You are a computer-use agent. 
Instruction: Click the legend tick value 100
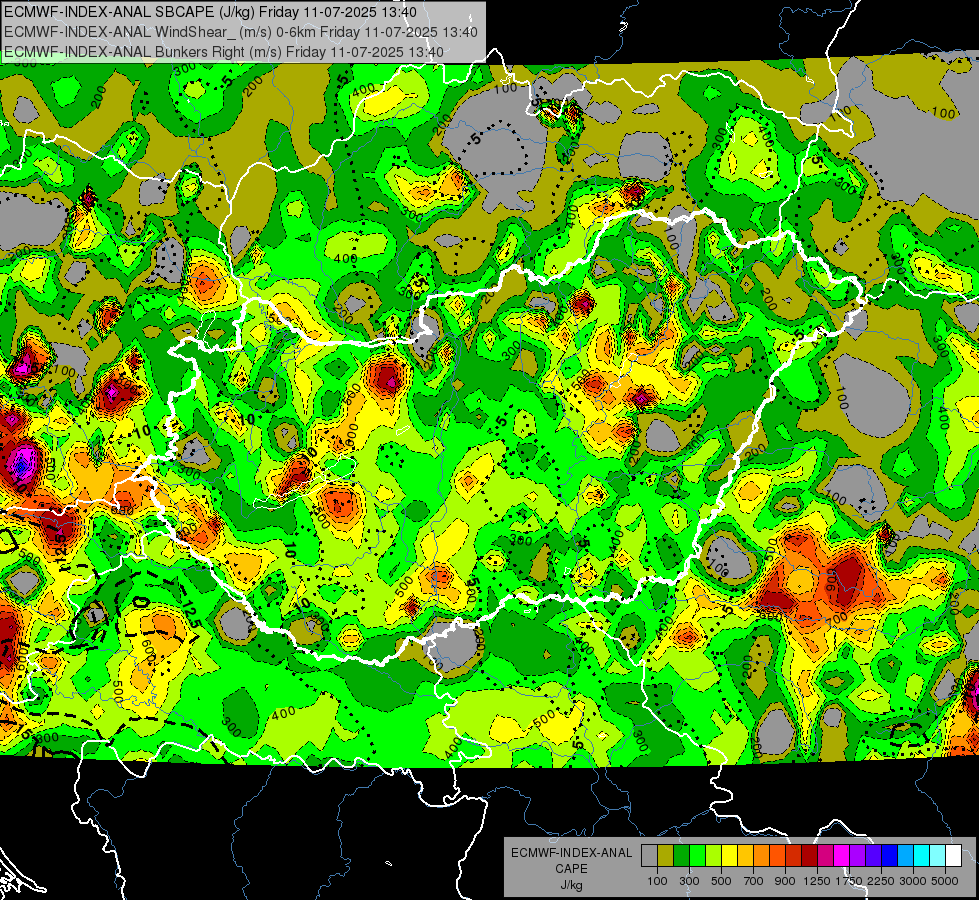[657, 881]
